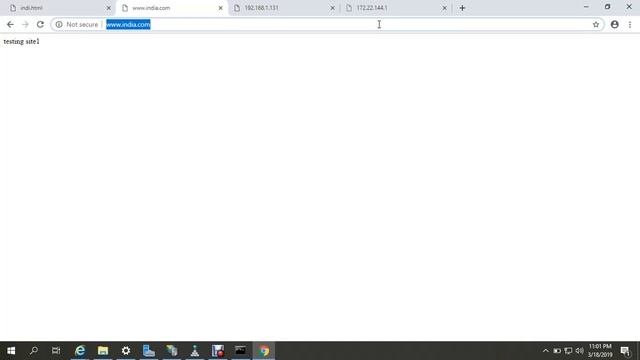Switch to Chrome on the taskbar
Image resolution: width=640 pixels, height=360 pixels.
pyautogui.click(x=264, y=351)
